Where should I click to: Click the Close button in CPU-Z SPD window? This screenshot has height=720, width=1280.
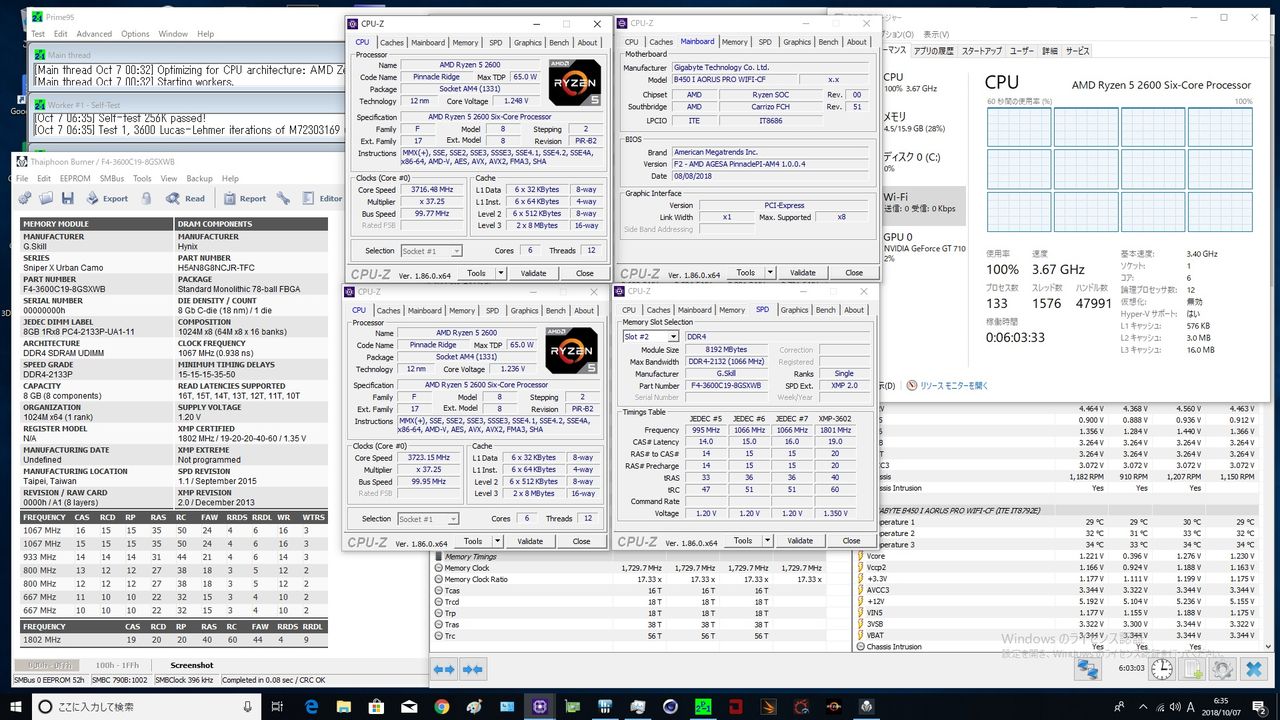(x=851, y=541)
